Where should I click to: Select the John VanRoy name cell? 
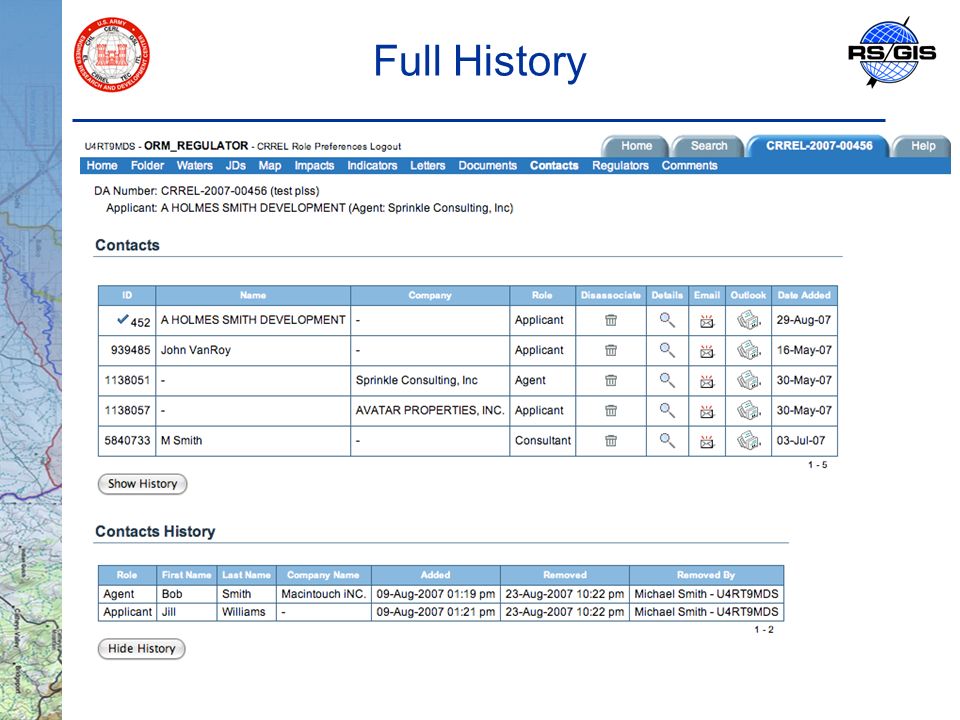(x=253, y=350)
